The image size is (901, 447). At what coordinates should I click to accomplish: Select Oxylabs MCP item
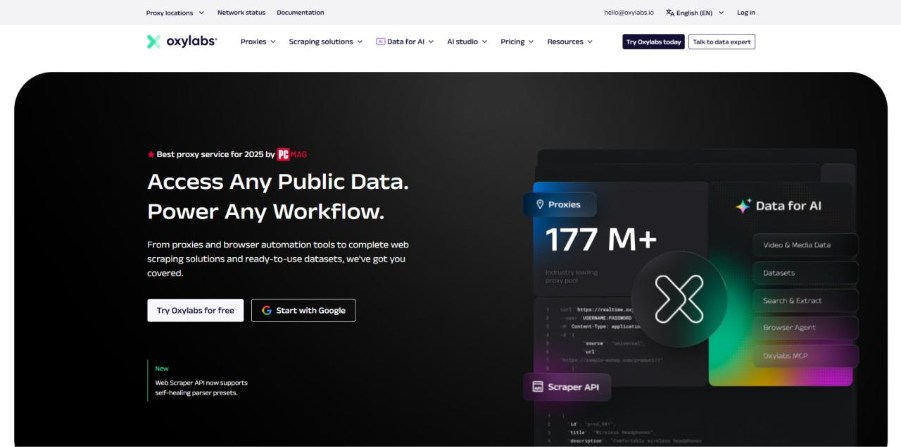click(x=806, y=356)
